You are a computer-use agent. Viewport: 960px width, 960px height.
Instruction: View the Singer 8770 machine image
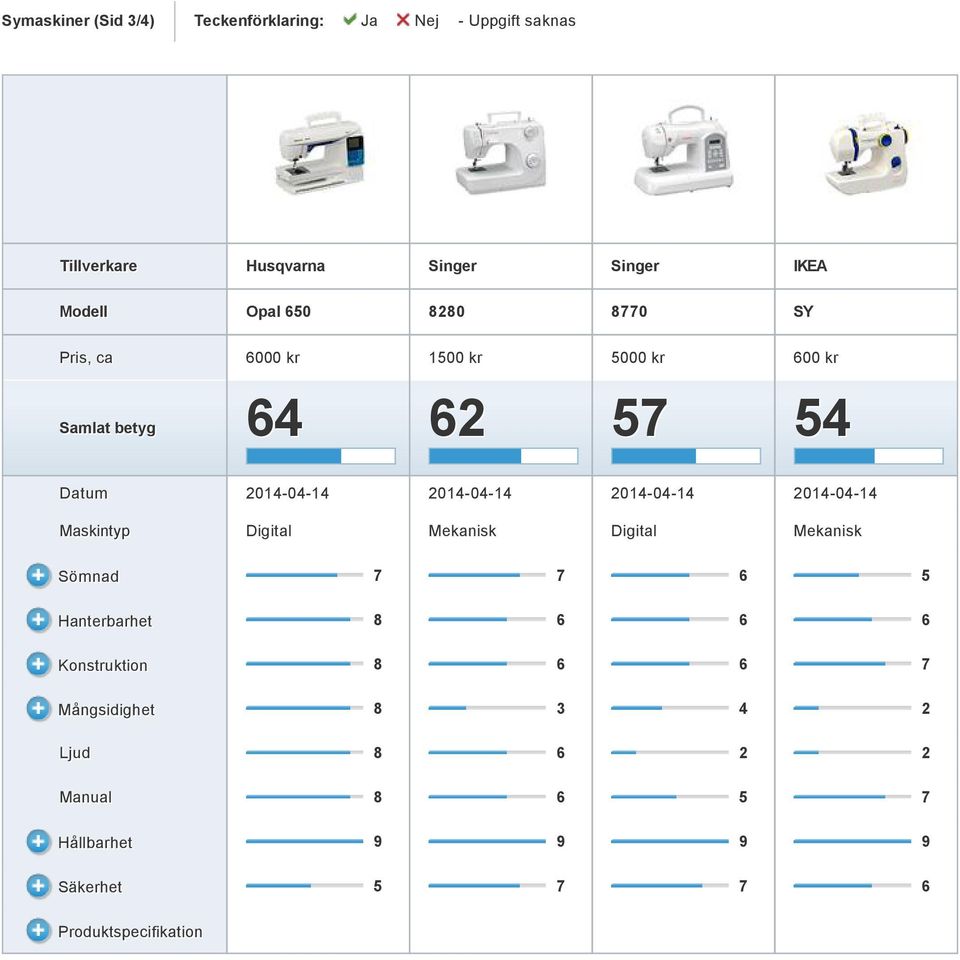click(683, 151)
